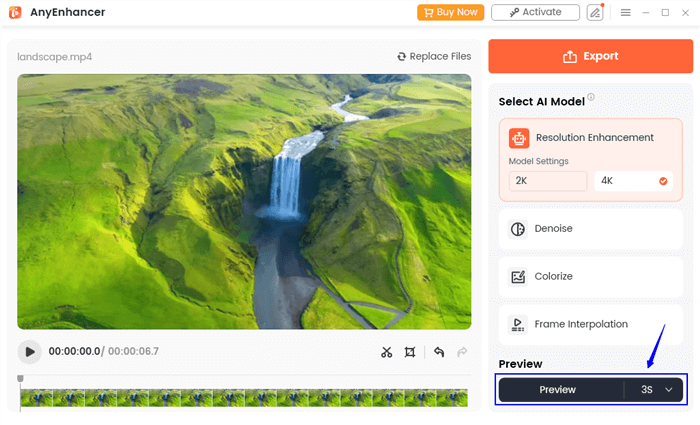700x425 pixels.
Task: Click the timeline playhead marker
Action: [20, 380]
